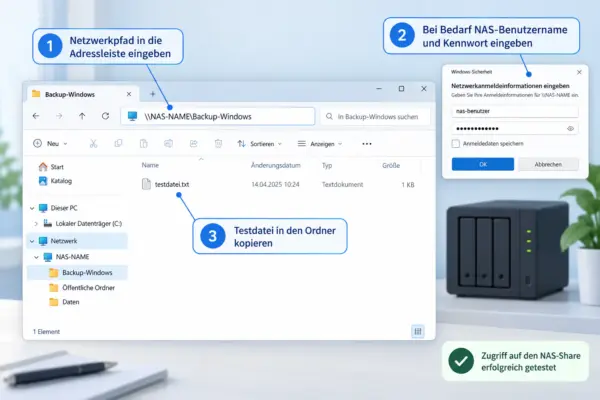This screenshot has width=600, height=400.
Task: Open the Neu dropdown
Action: tap(50, 144)
